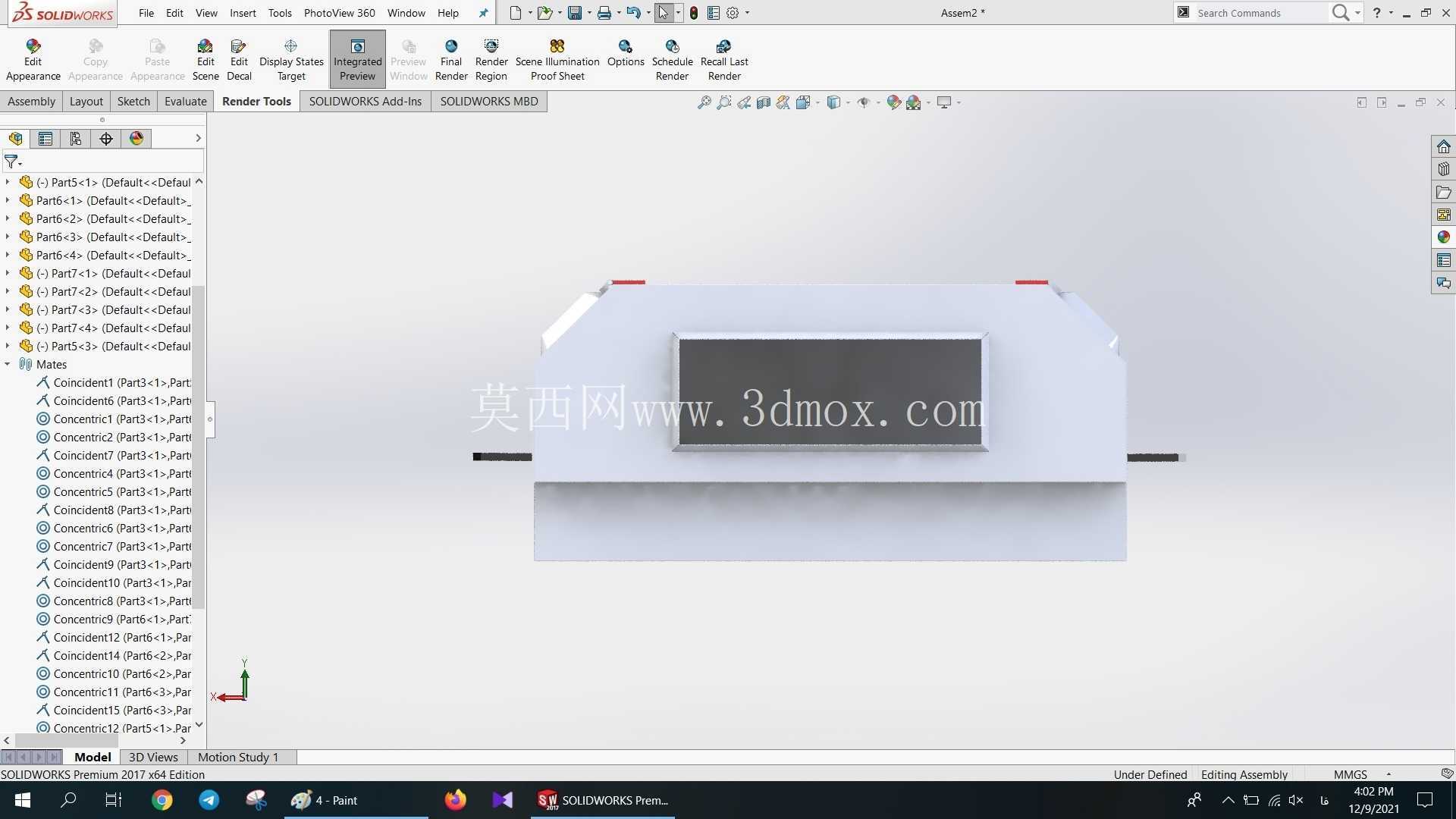
Task: Expand the Part5<1> tree node
Action: click(x=8, y=182)
